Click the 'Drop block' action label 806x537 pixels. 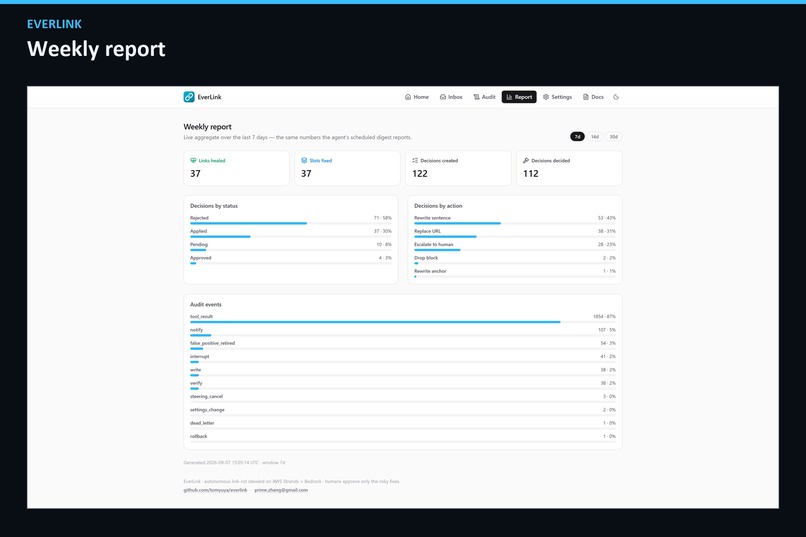tap(426, 258)
